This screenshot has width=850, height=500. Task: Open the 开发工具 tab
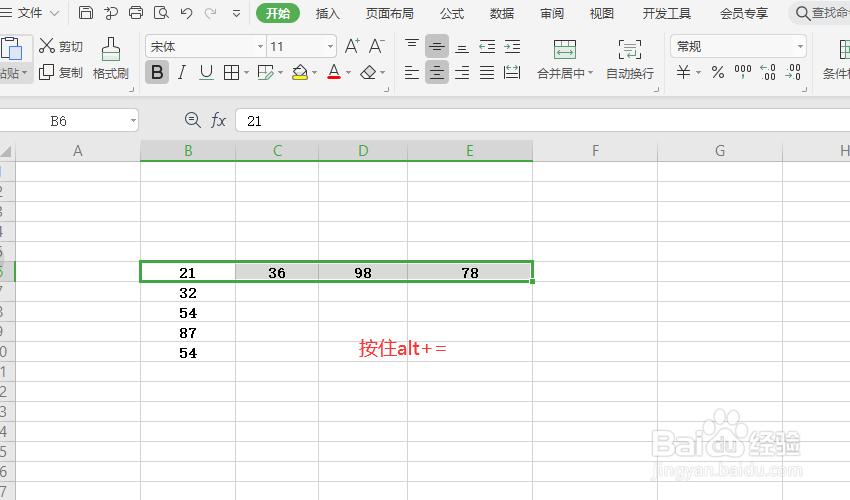(666, 14)
